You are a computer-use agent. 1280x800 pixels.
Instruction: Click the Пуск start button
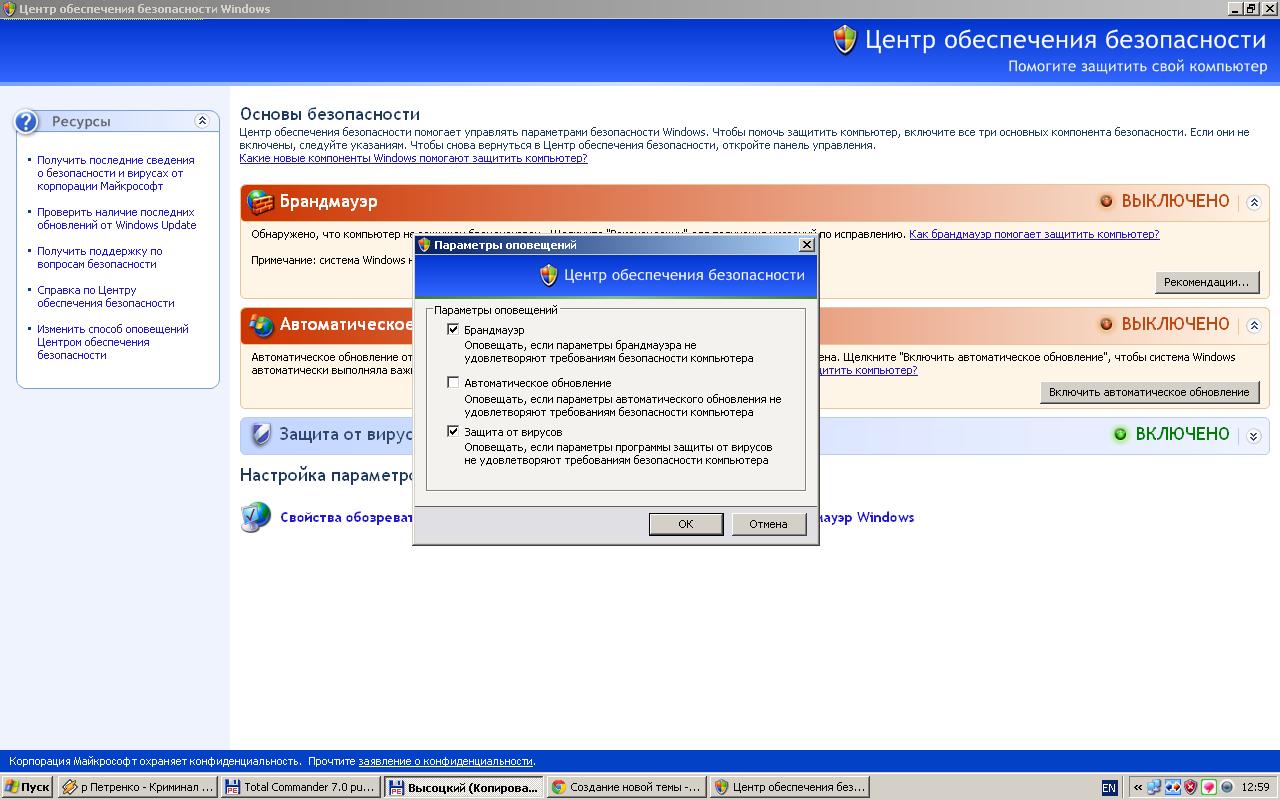(x=28, y=787)
